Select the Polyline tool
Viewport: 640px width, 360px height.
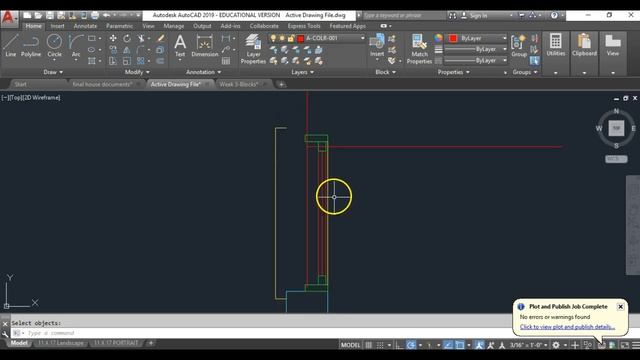[31, 45]
